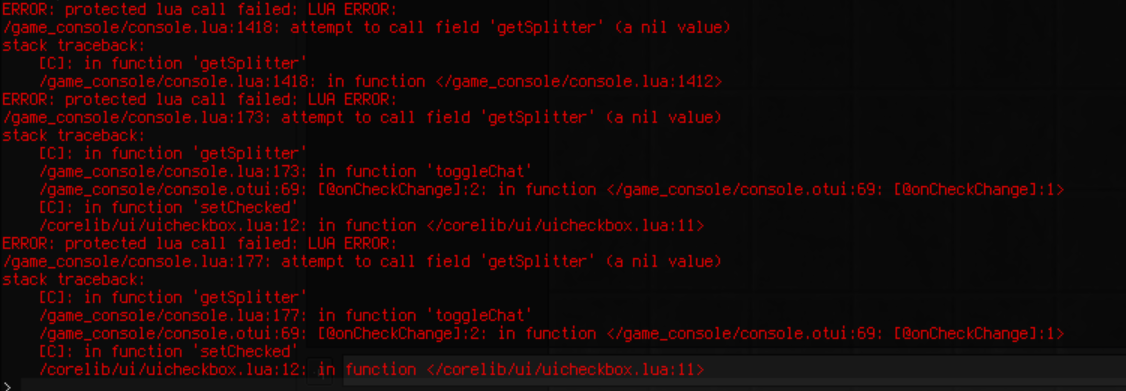Select the console.lua:173 toggleChat traceback line

coord(286,171)
